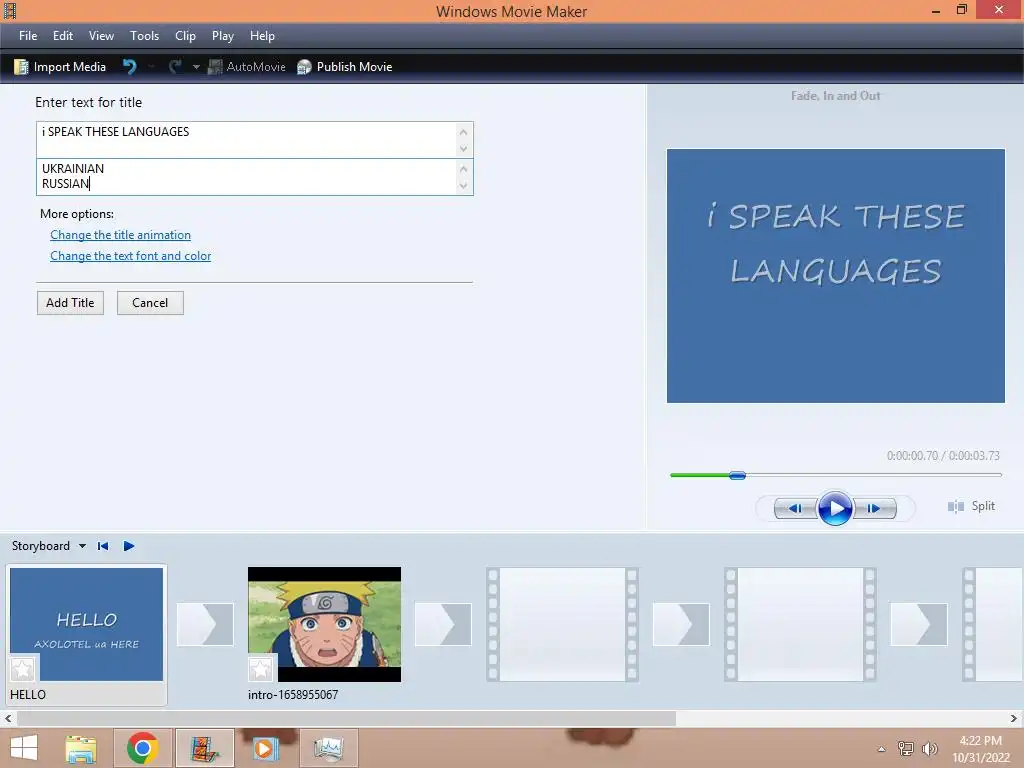The image size is (1024, 768).
Task: Open Google Chrome from taskbar
Action: coord(142,748)
